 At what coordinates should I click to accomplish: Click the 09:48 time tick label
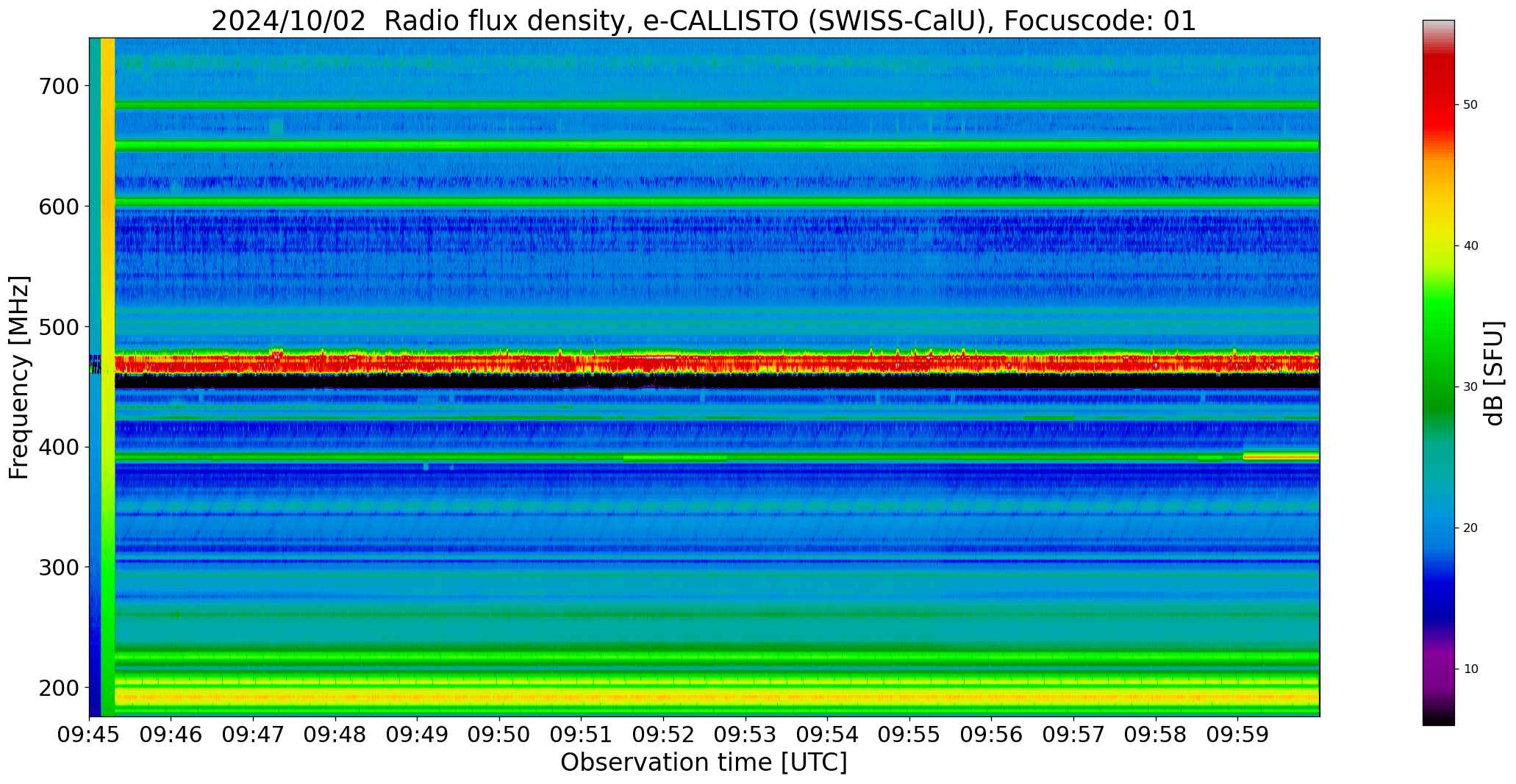tap(335, 736)
